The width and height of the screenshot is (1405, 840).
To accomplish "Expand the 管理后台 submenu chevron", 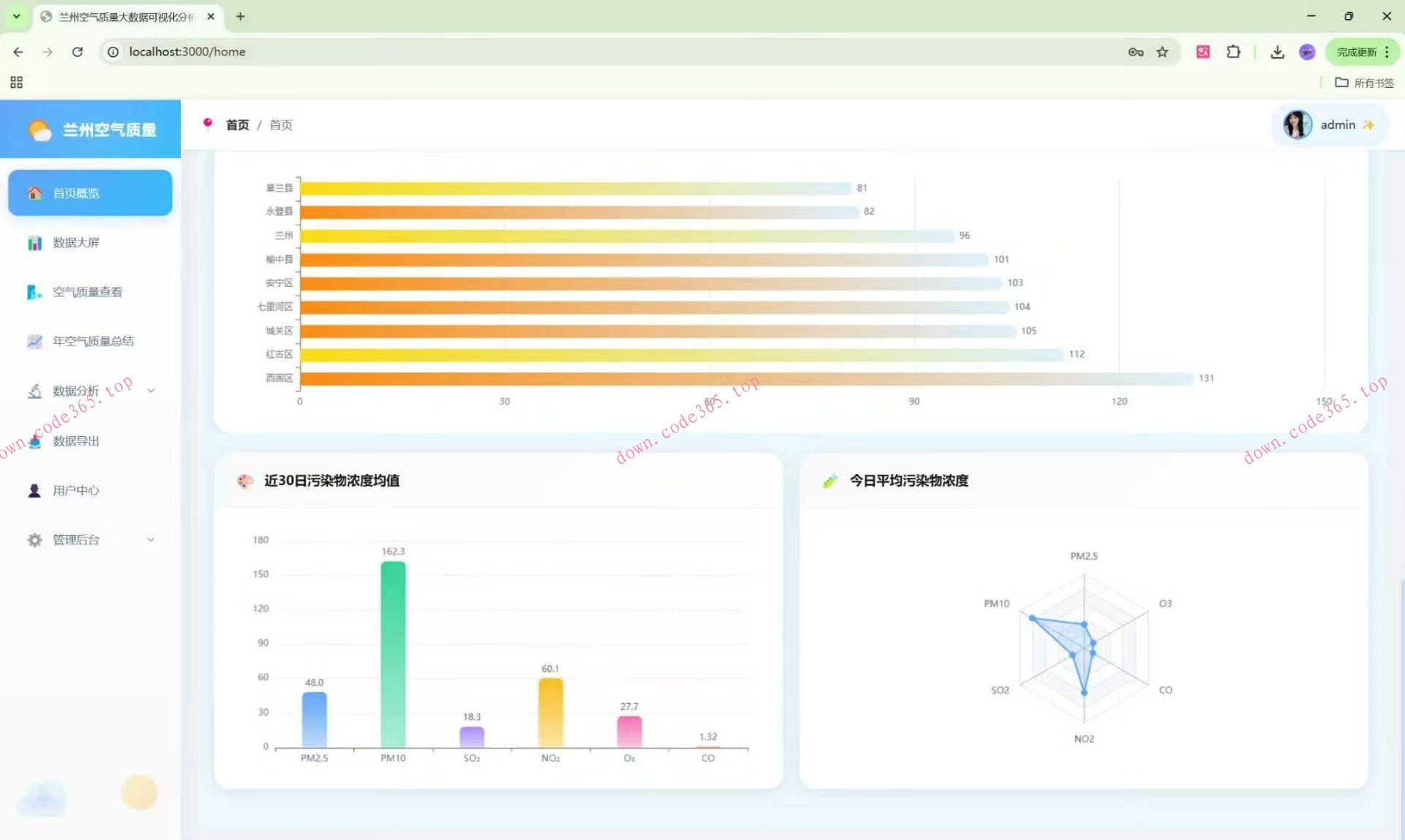I will coord(151,540).
